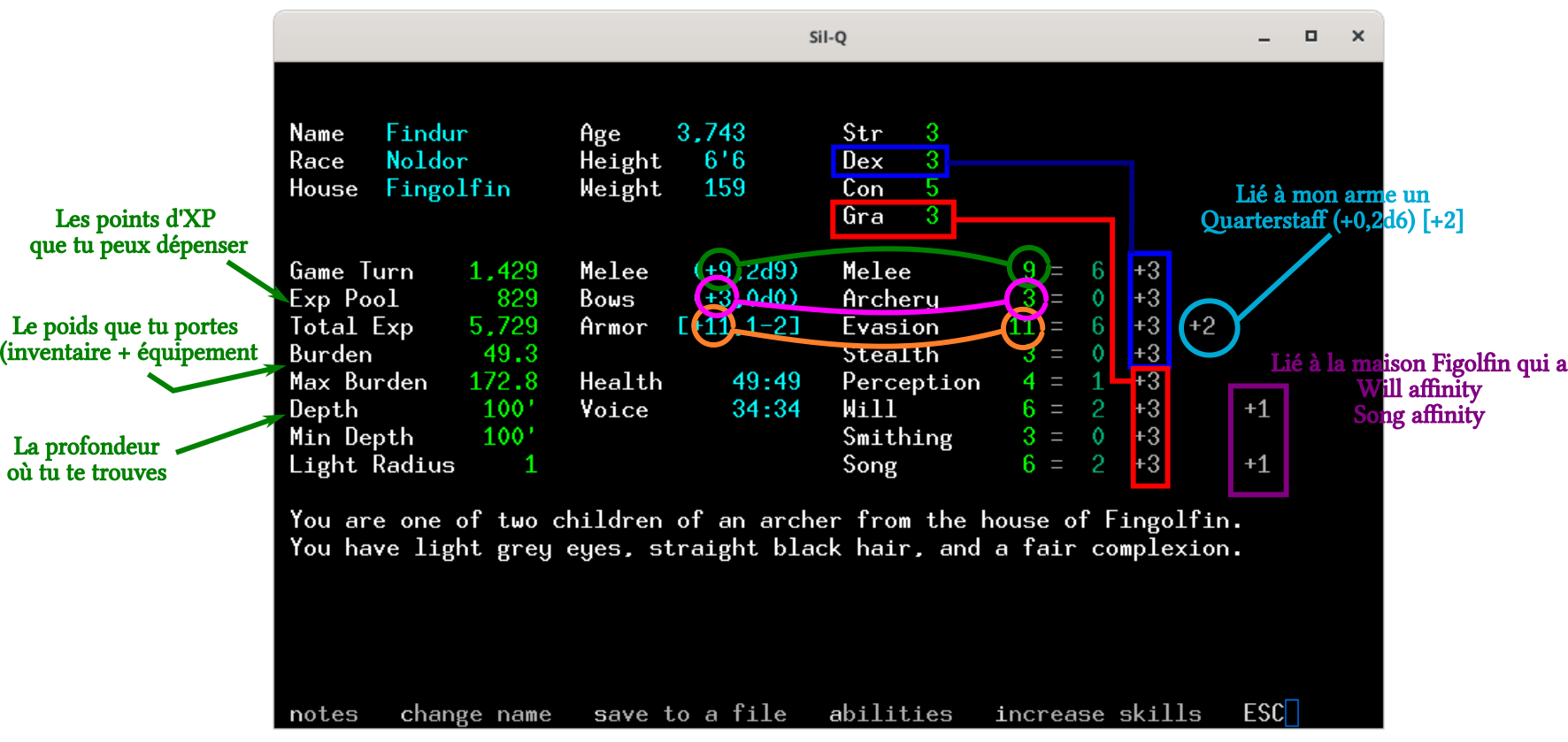Screen dimensions: 1568x742
Task: Click the green-circled Melee skill value 9
Action: 1028,270
